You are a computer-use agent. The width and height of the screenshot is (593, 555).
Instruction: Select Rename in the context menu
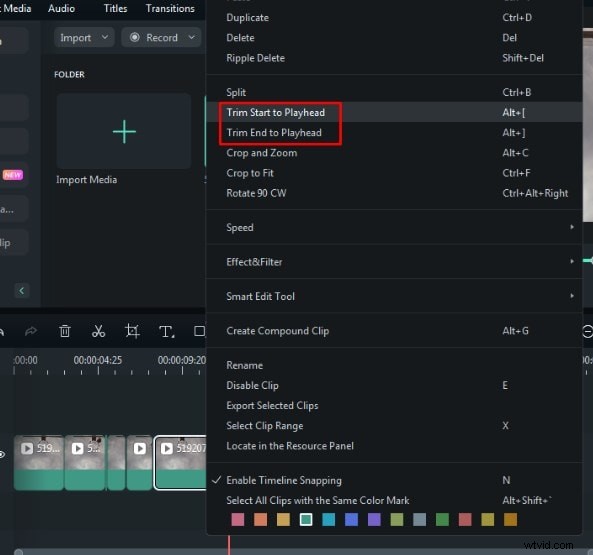point(393,365)
